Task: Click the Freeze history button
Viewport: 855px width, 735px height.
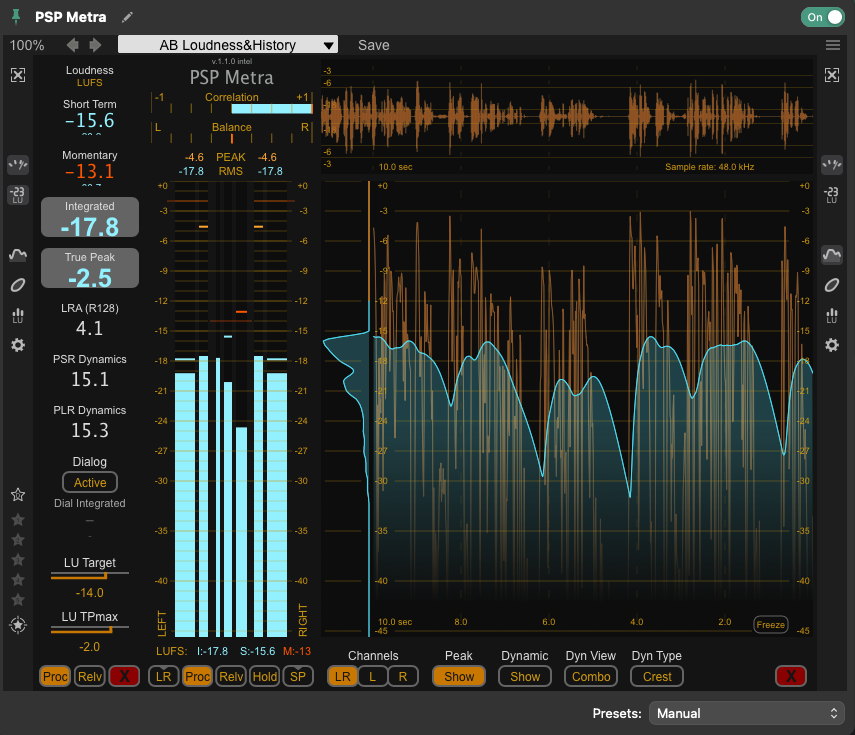Action: [770, 625]
